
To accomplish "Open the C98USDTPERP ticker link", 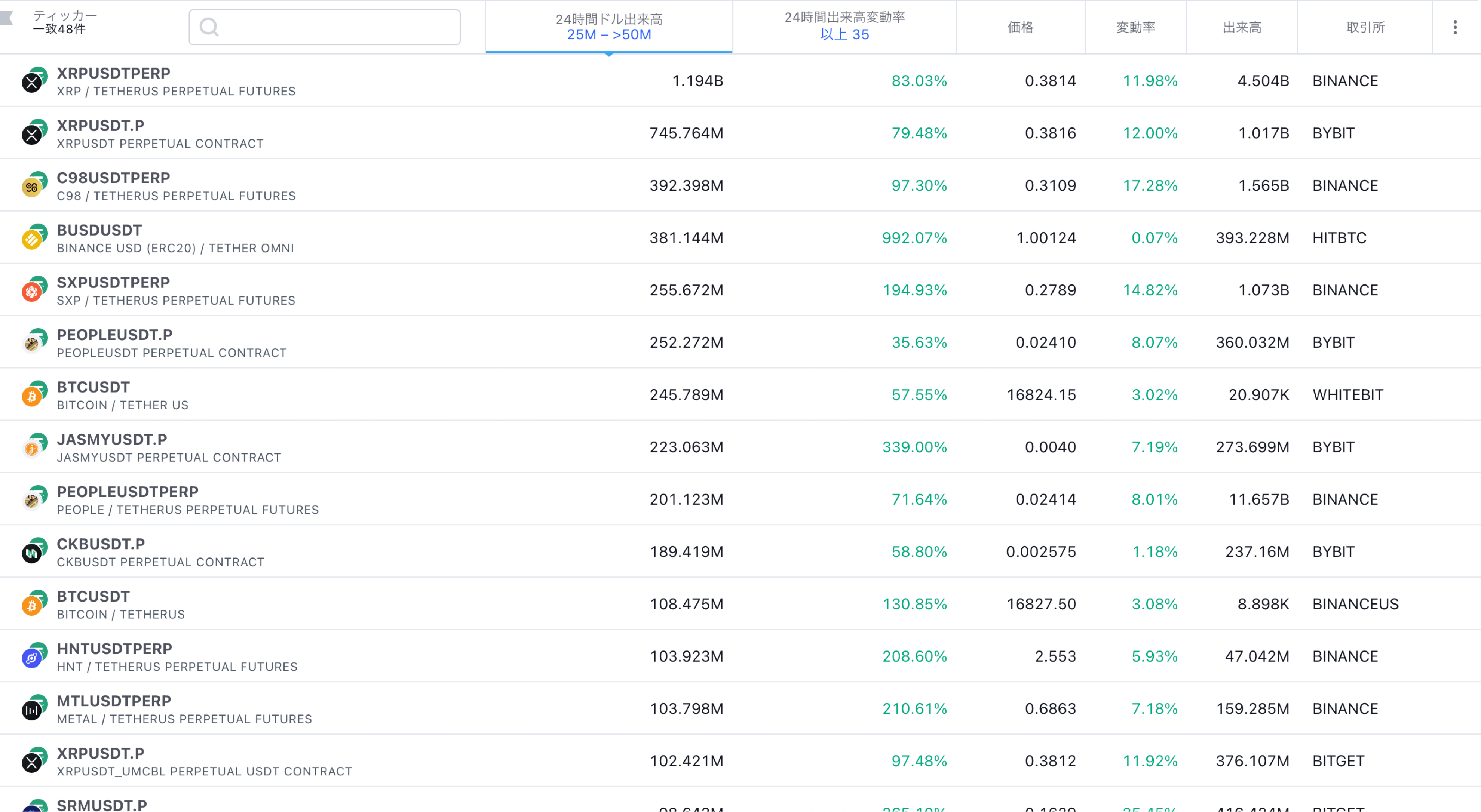I will tap(113, 178).
